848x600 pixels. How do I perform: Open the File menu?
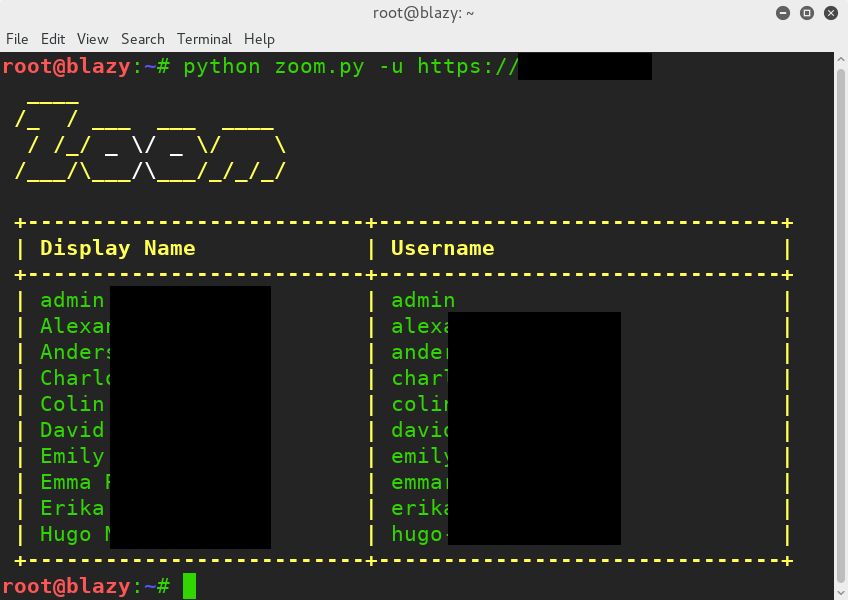pyautogui.click(x=17, y=39)
